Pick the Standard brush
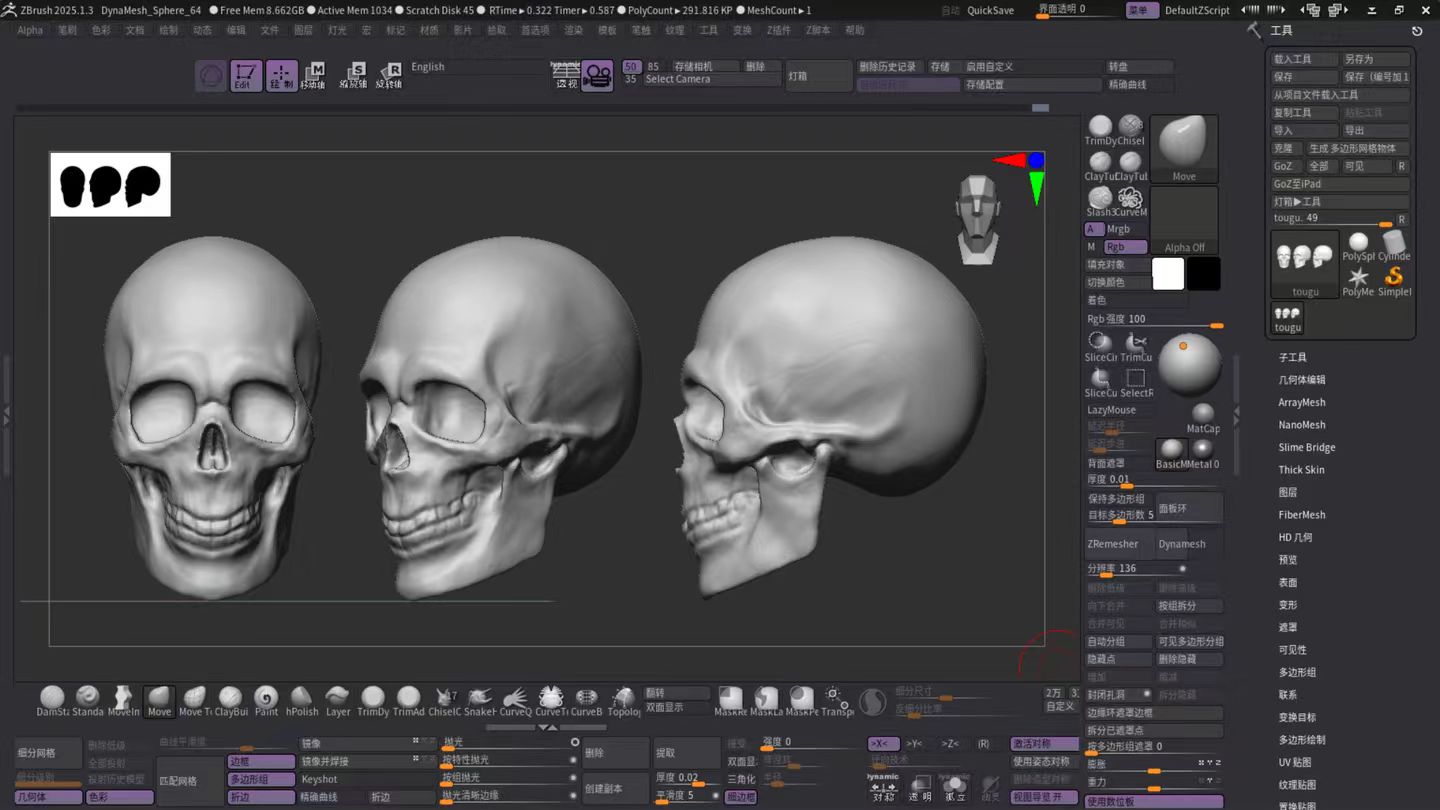1440x810 pixels. (88, 700)
